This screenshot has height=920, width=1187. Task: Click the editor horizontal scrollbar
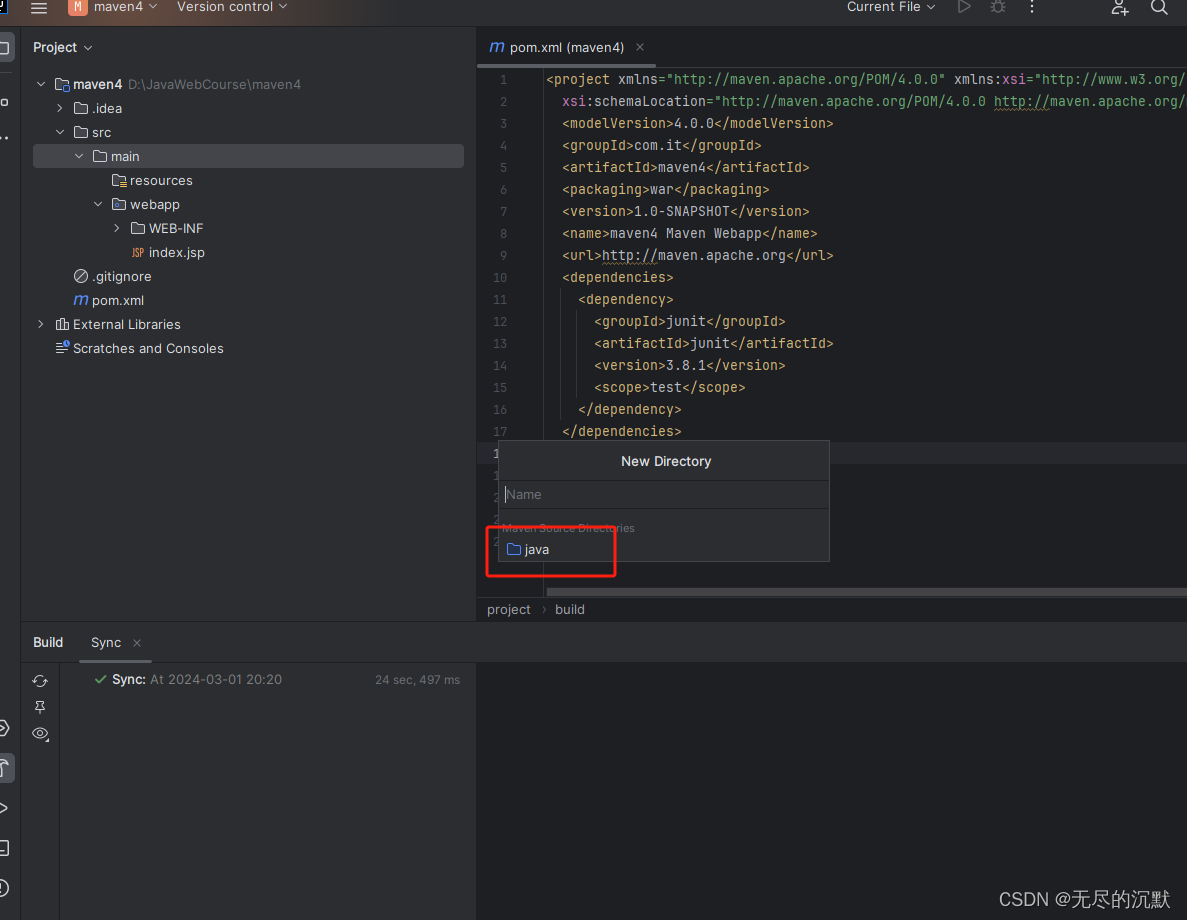866,592
